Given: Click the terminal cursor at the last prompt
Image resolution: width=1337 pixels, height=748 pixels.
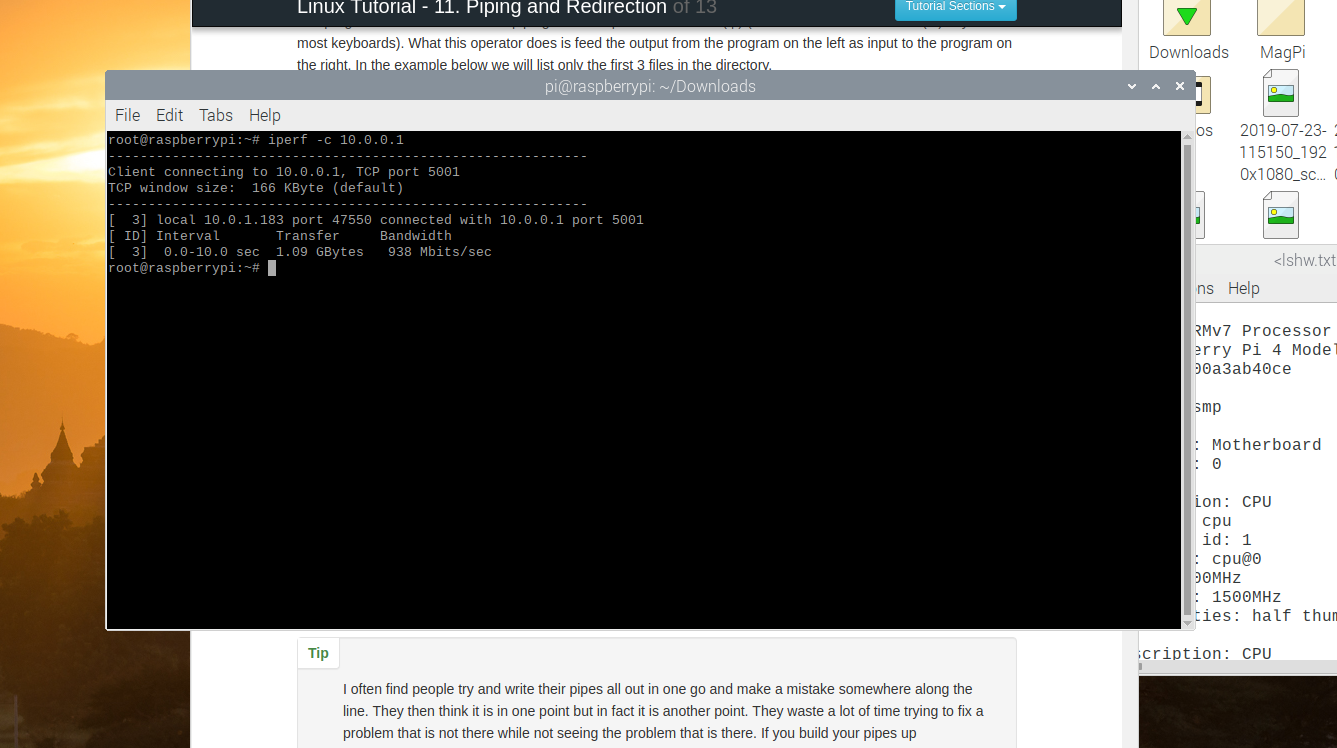Looking at the screenshot, I should tap(272, 268).
